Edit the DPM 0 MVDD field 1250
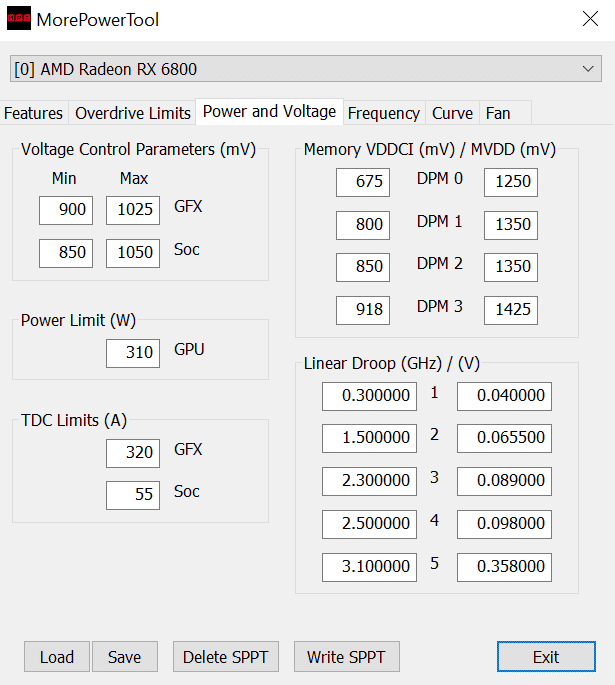Screen dimensions: 615x685 (511, 182)
